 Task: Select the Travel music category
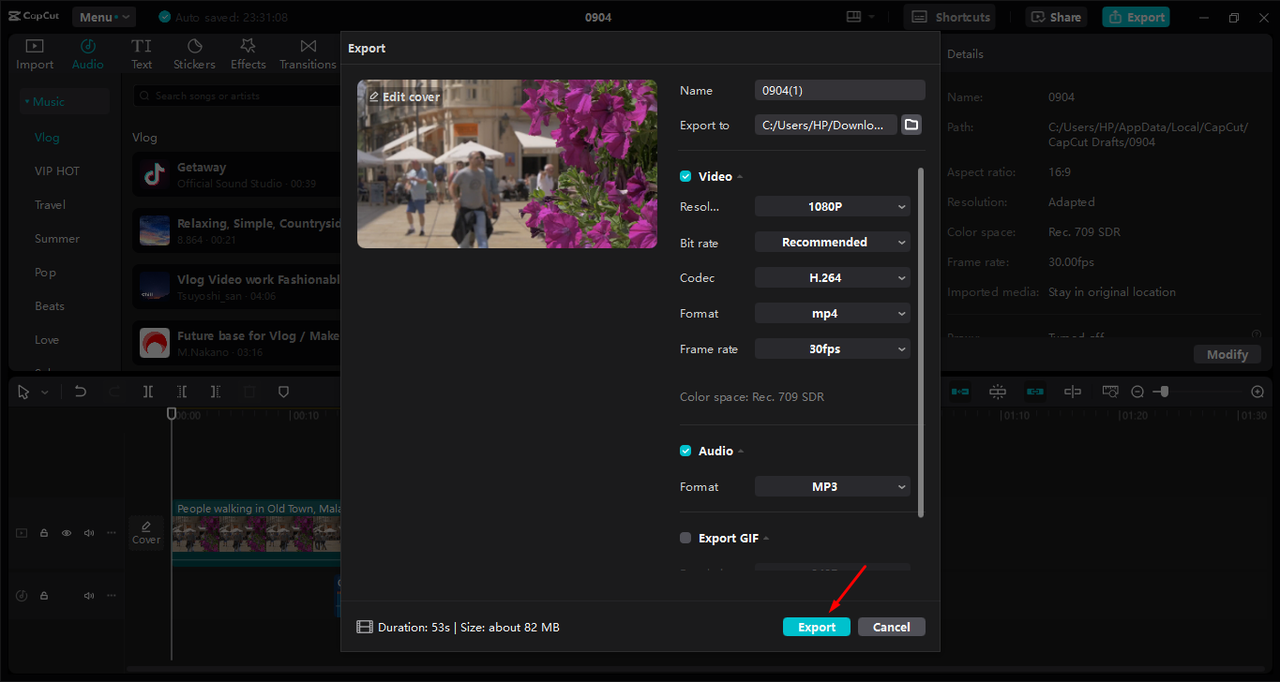(50, 205)
